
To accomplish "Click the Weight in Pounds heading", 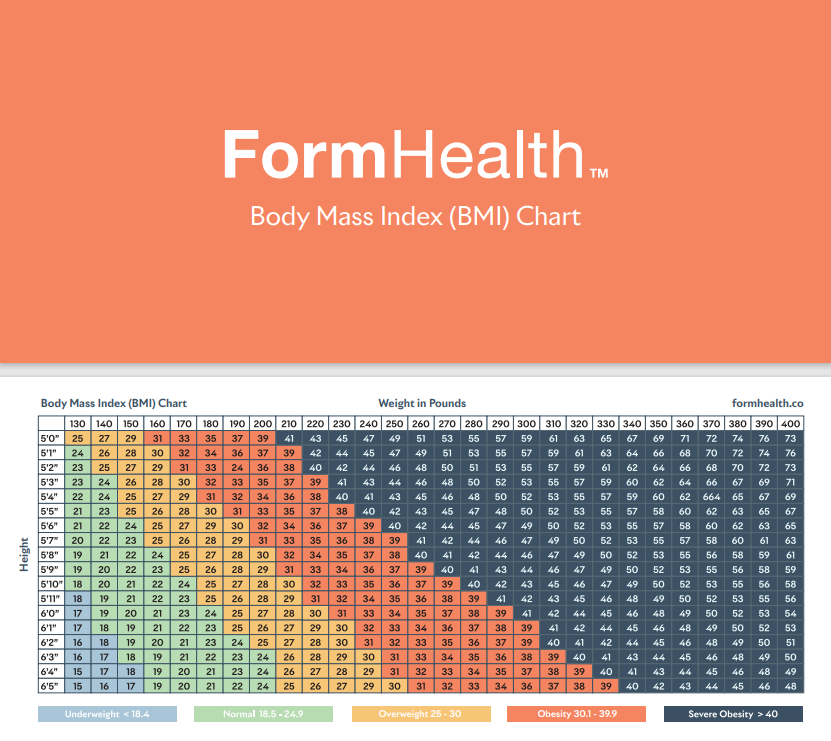I will click(422, 403).
